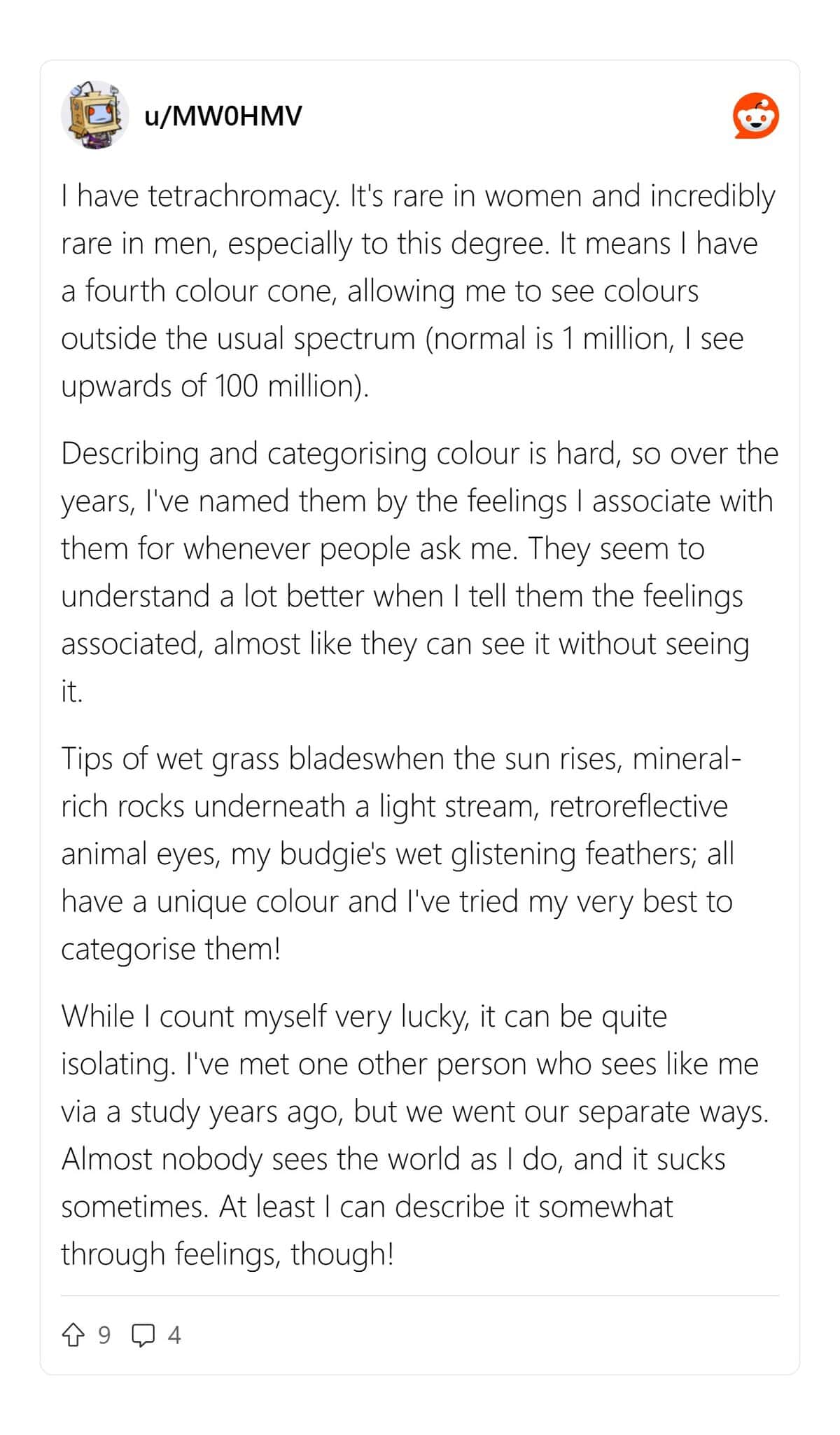Image resolution: width=840 pixels, height=1435 pixels.
Task: Click the word "isolating" in the last paragraph
Action: pyautogui.click(x=118, y=1065)
